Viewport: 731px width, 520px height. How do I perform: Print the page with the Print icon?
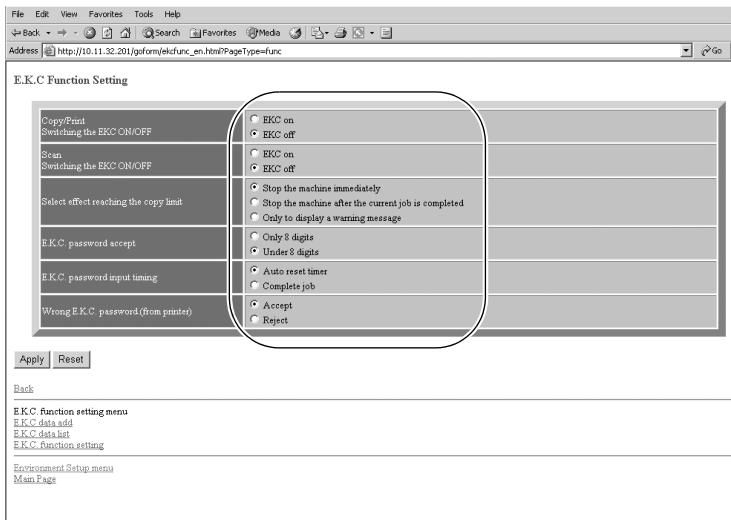click(341, 33)
